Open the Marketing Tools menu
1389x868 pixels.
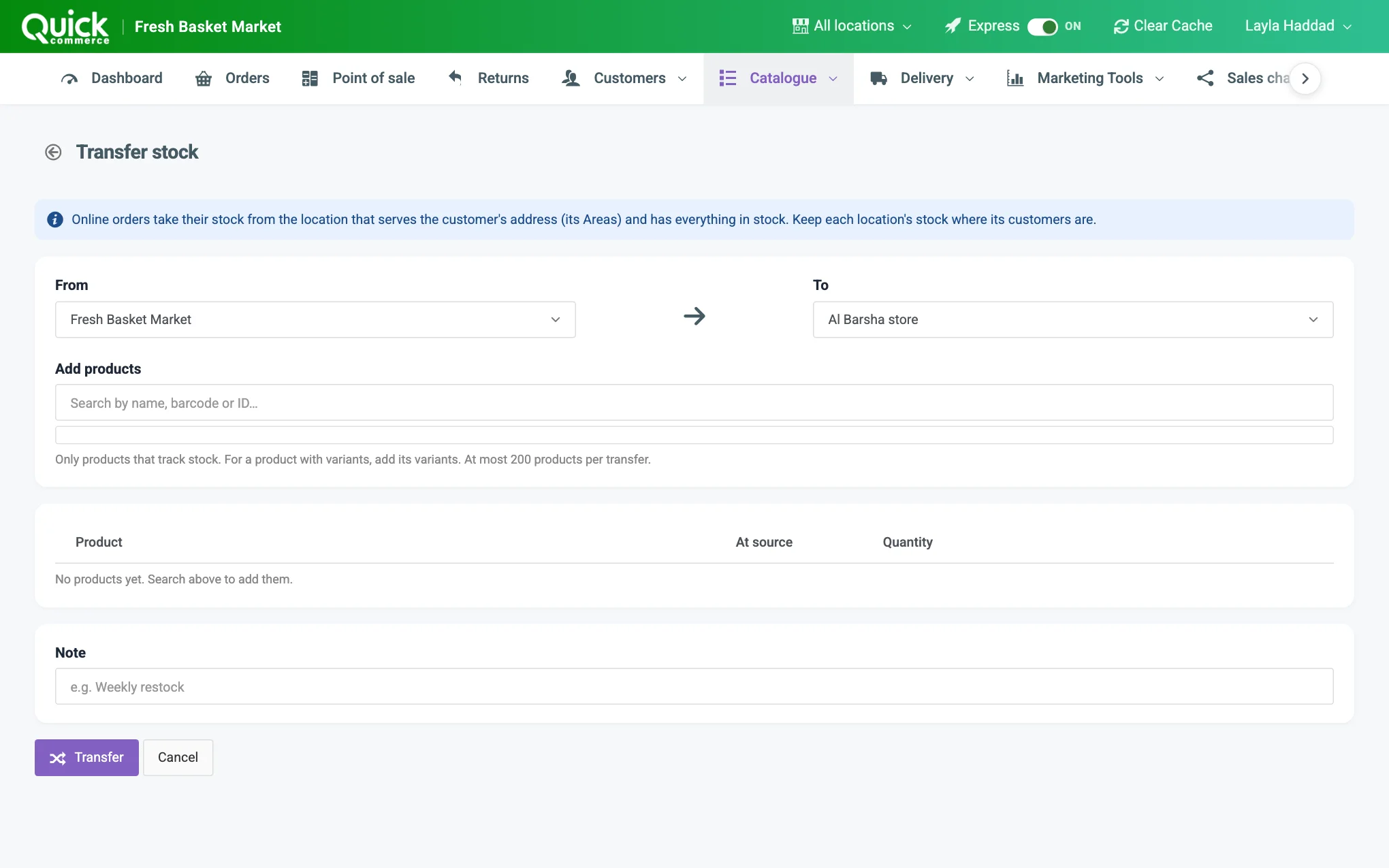pyautogui.click(x=1085, y=78)
